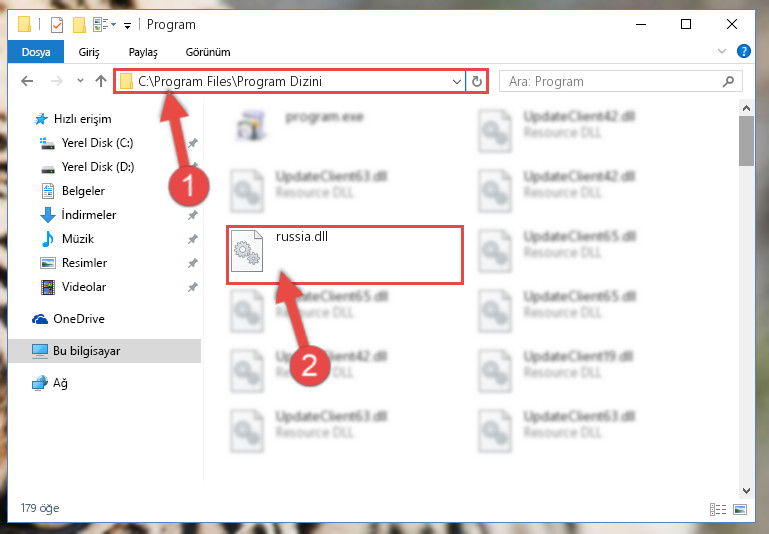This screenshot has width=769, height=534.
Task: Click the search magnifier icon
Action: (729, 81)
